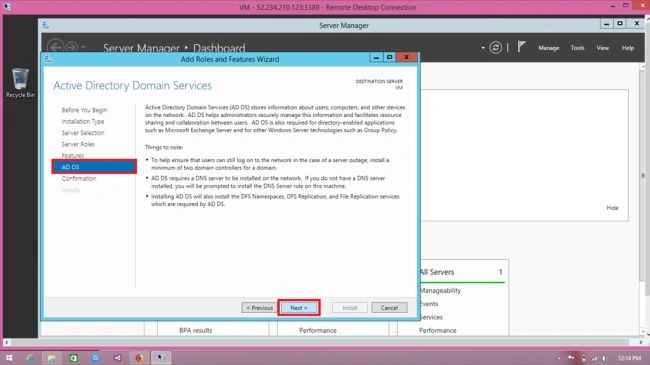Launch Internet Explorer from the taskbar
The image size is (650, 365).
click(x=30, y=358)
